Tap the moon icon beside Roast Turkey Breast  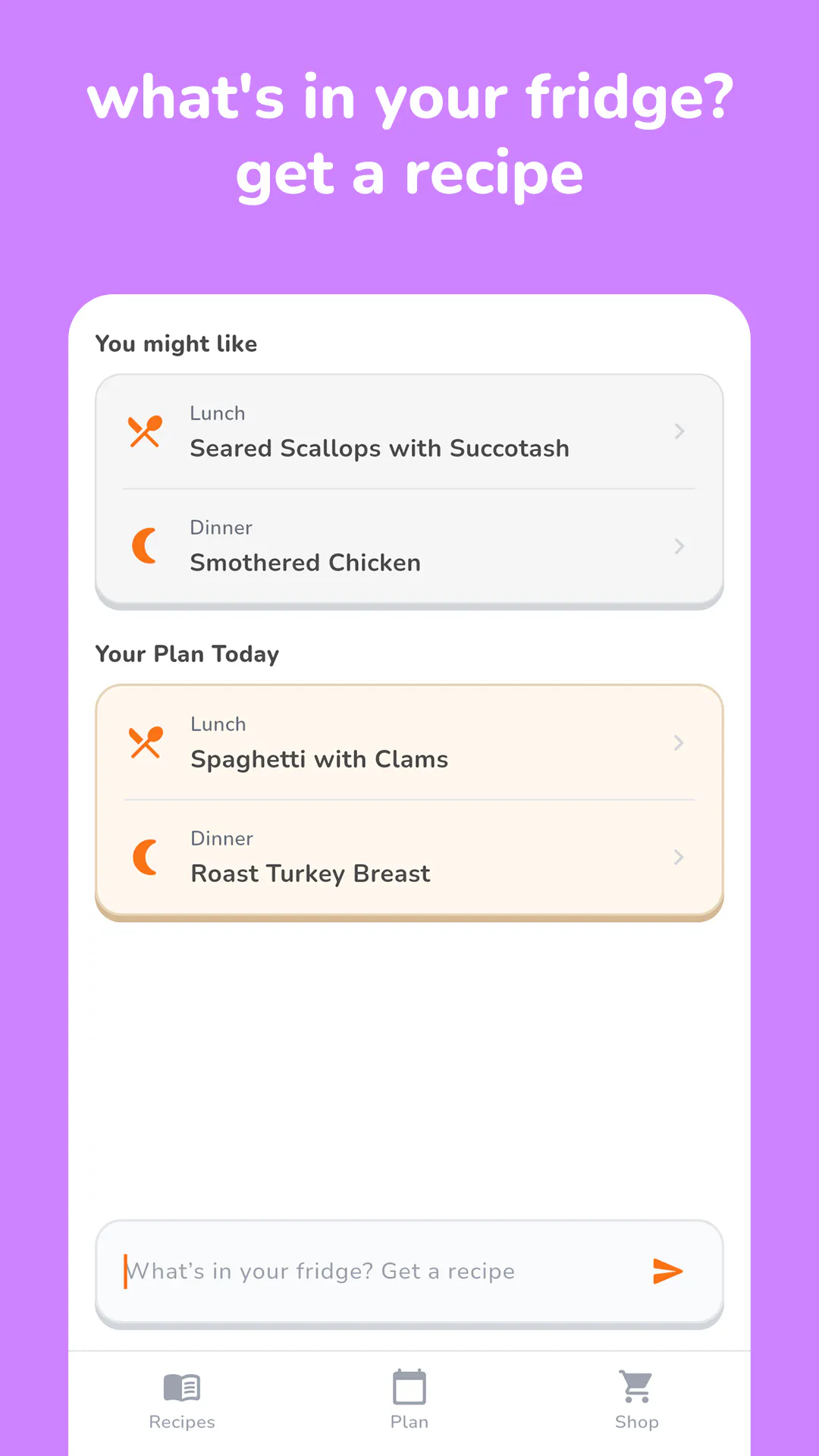(146, 857)
